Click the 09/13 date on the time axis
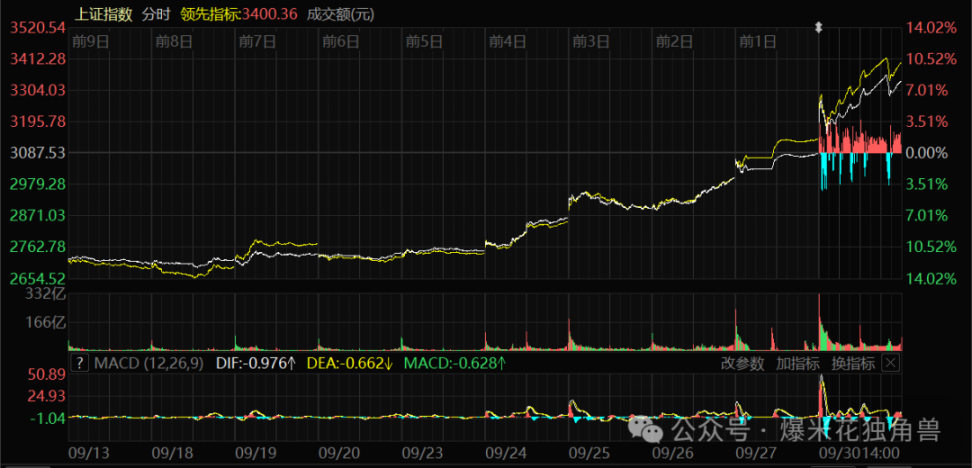This screenshot has width=972, height=468. (x=87, y=452)
